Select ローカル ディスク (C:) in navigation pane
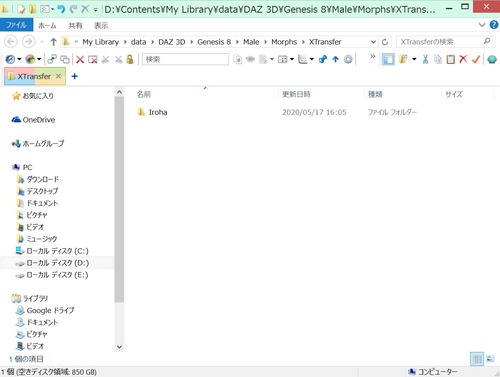 pos(57,251)
